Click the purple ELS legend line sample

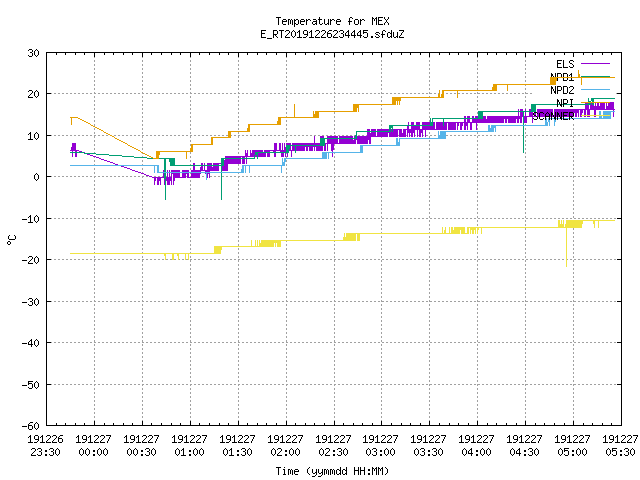pyautogui.click(x=595, y=64)
